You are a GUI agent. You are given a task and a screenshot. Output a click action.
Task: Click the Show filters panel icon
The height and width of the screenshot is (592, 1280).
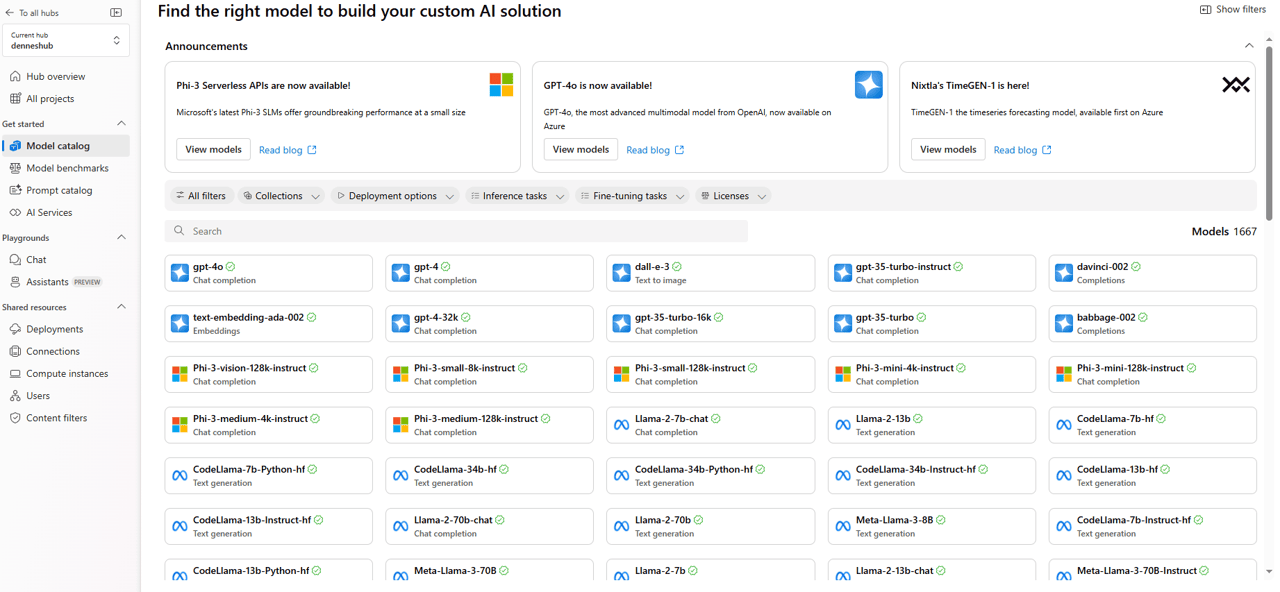(1205, 9)
